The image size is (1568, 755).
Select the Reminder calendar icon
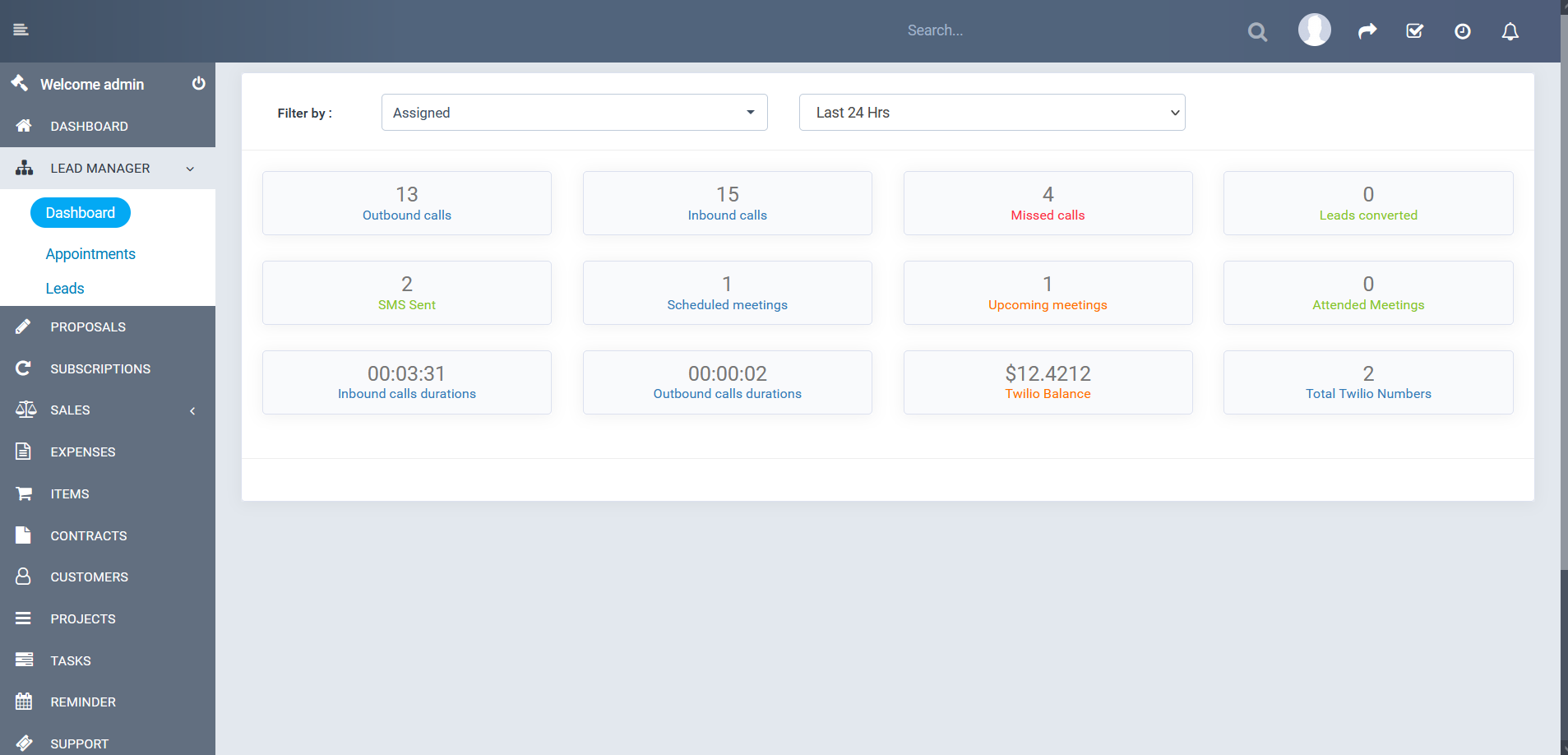(24, 701)
